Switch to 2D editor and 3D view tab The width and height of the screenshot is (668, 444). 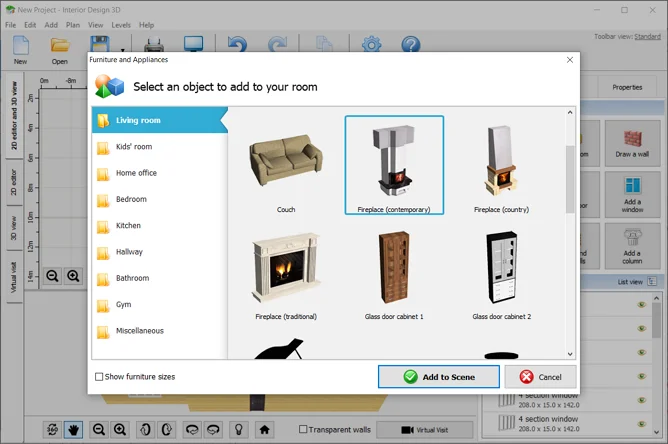click(x=14, y=115)
